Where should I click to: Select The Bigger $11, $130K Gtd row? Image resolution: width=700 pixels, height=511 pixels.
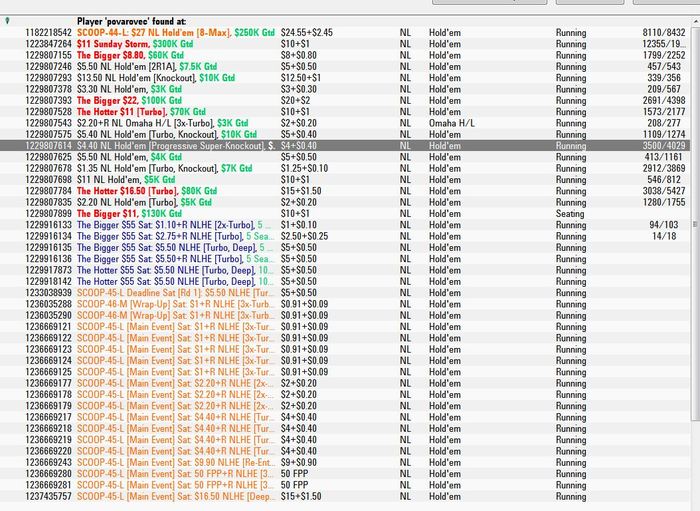coord(345,213)
